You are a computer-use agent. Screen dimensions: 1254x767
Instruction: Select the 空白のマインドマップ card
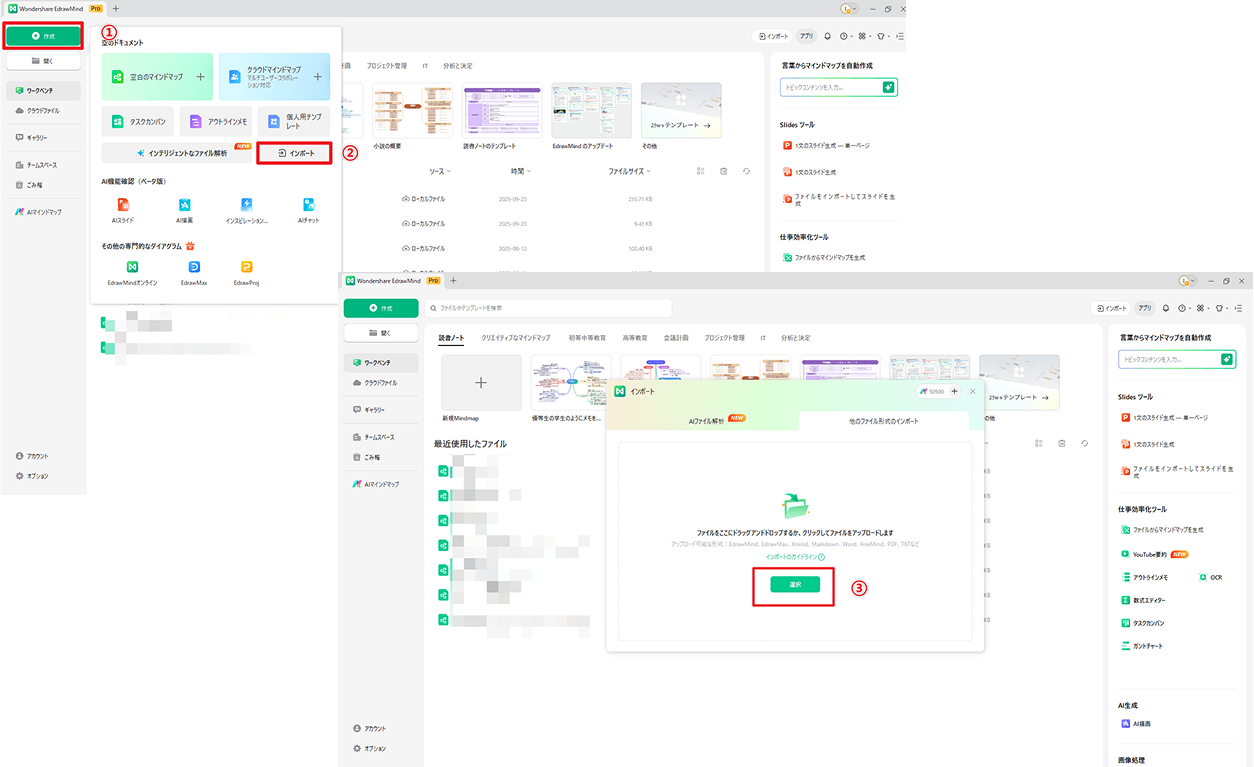157,77
